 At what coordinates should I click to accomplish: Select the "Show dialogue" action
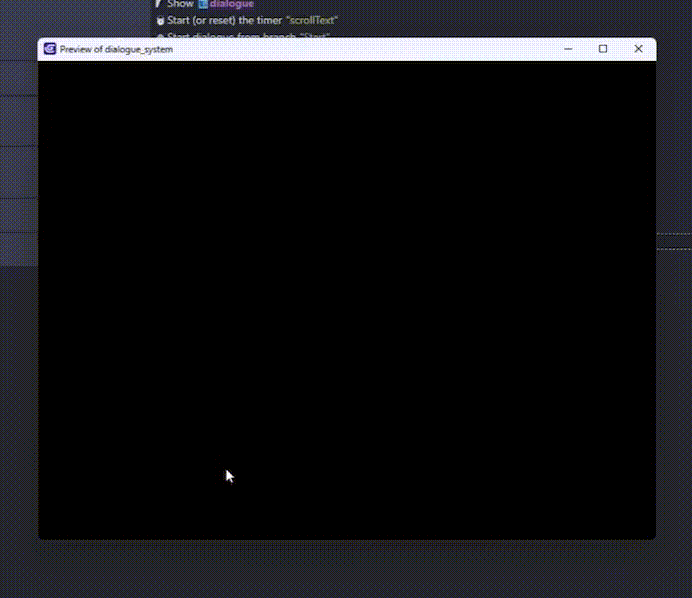tap(181, 4)
